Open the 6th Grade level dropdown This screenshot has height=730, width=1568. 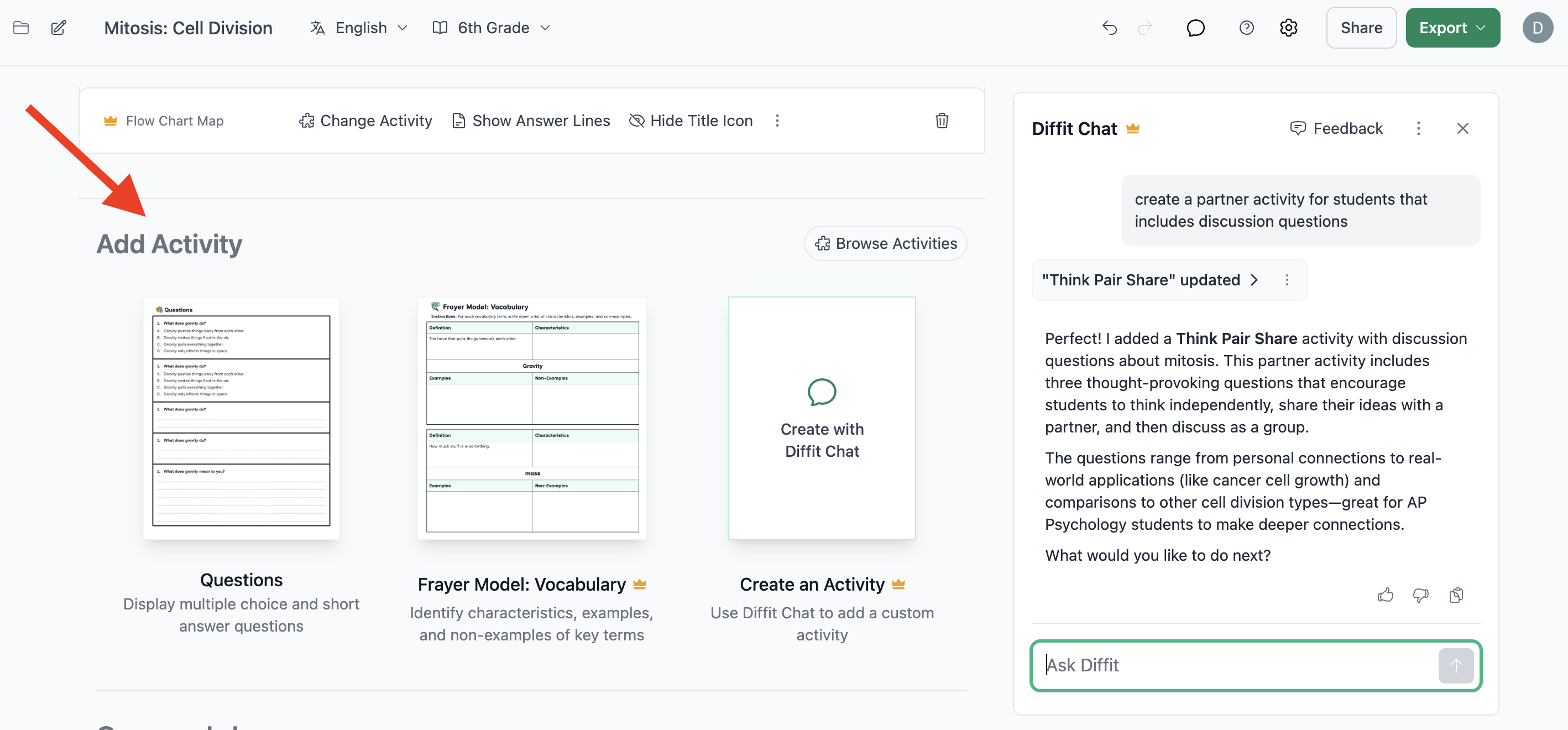click(x=492, y=28)
